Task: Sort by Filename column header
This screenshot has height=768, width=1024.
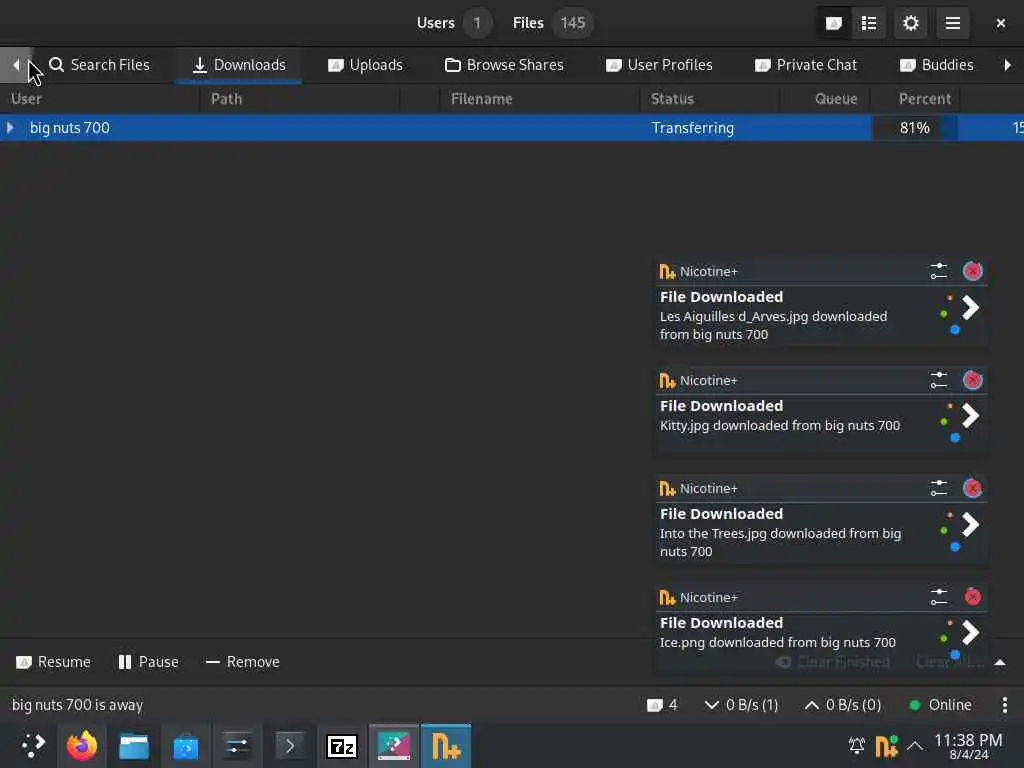Action: (539, 99)
